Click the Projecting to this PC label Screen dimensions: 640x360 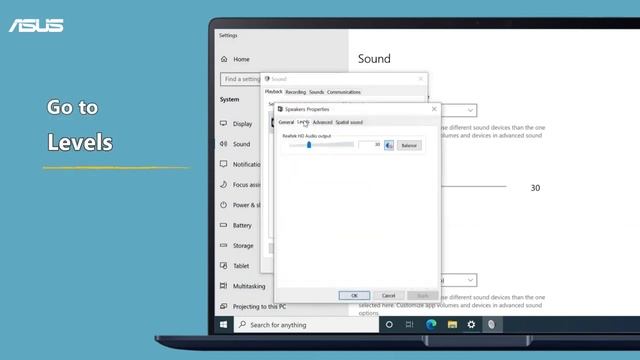tap(259, 307)
